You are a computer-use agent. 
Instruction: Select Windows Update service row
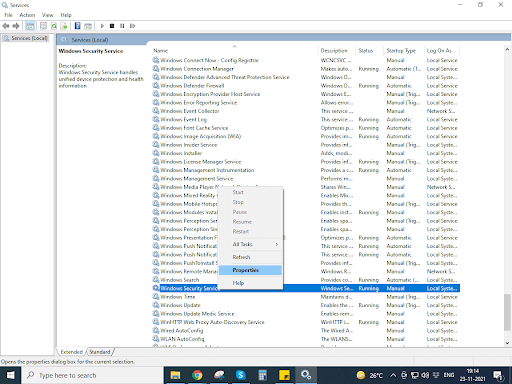coord(306,305)
